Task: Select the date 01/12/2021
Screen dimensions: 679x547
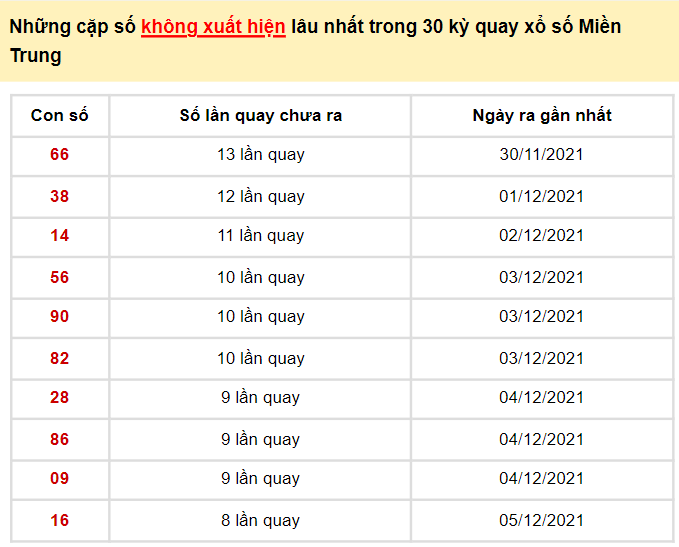Action: pyautogui.click(x=541, y=197)
